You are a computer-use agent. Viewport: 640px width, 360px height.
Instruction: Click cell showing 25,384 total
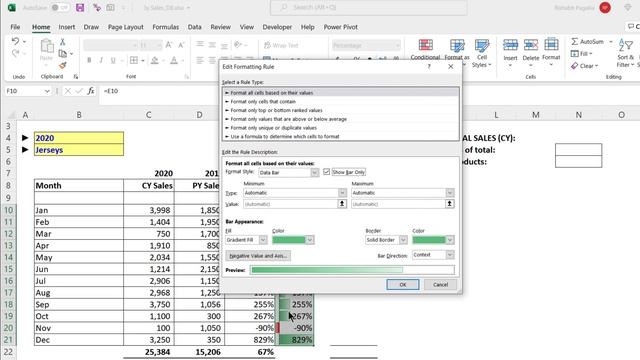tap(149, 352)
